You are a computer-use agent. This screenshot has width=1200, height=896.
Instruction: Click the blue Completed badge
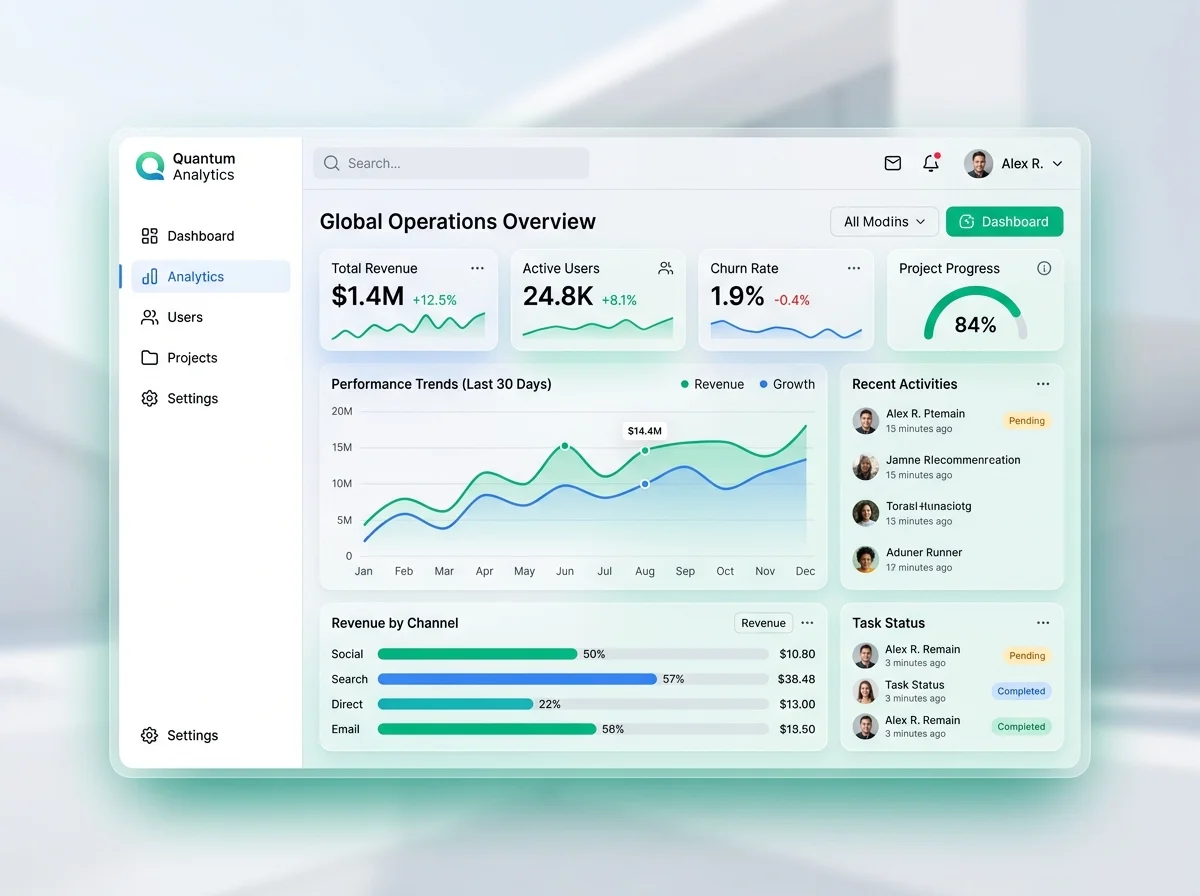pos(1021,691)
